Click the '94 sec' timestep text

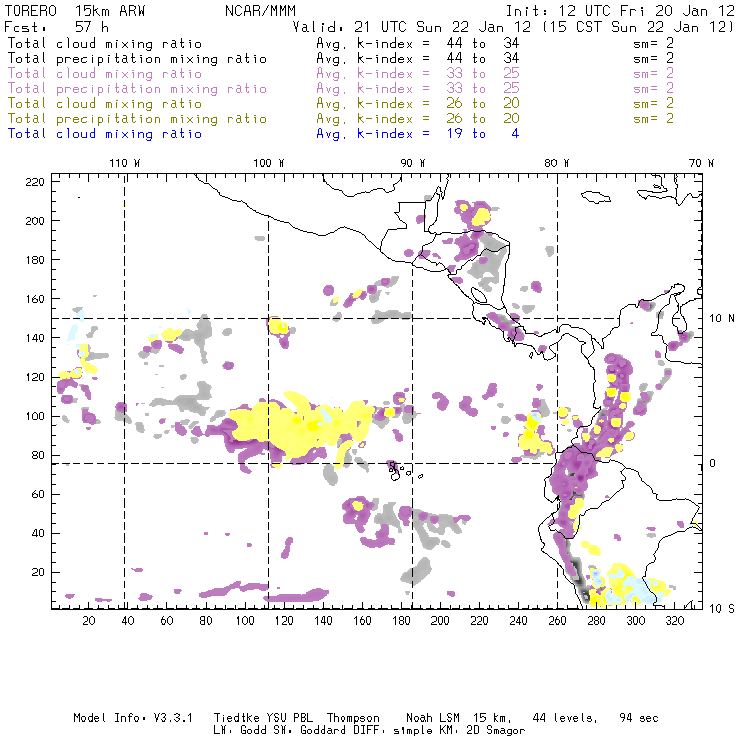[639, 718]
